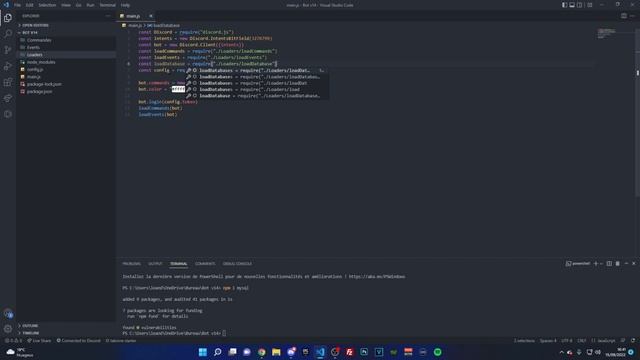The width and height of the screenshot is (640, 360).
Task: Open the Search view in activity bar
Action: point(8,34)
